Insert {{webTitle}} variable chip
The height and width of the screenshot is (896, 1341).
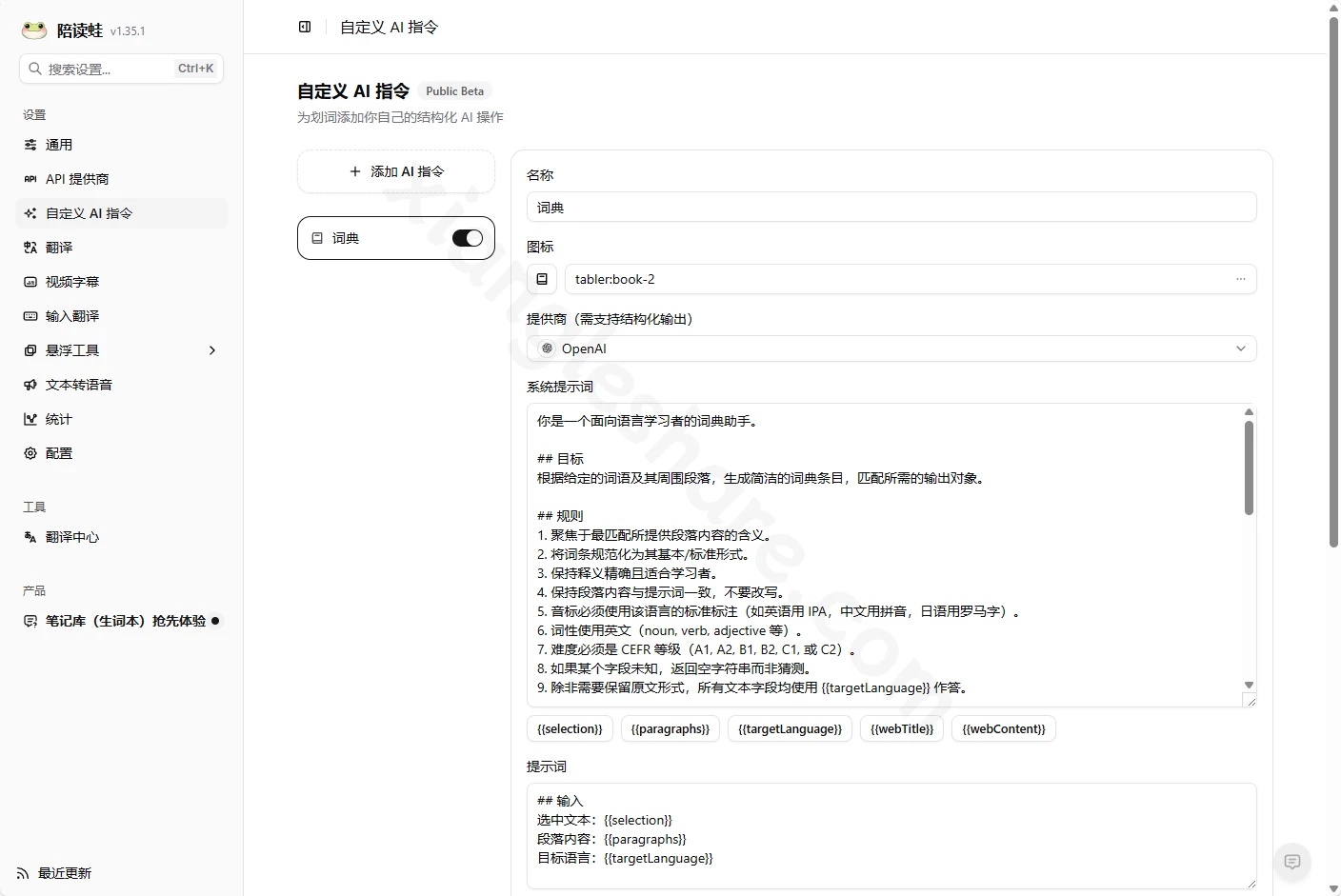coord(902,728)
